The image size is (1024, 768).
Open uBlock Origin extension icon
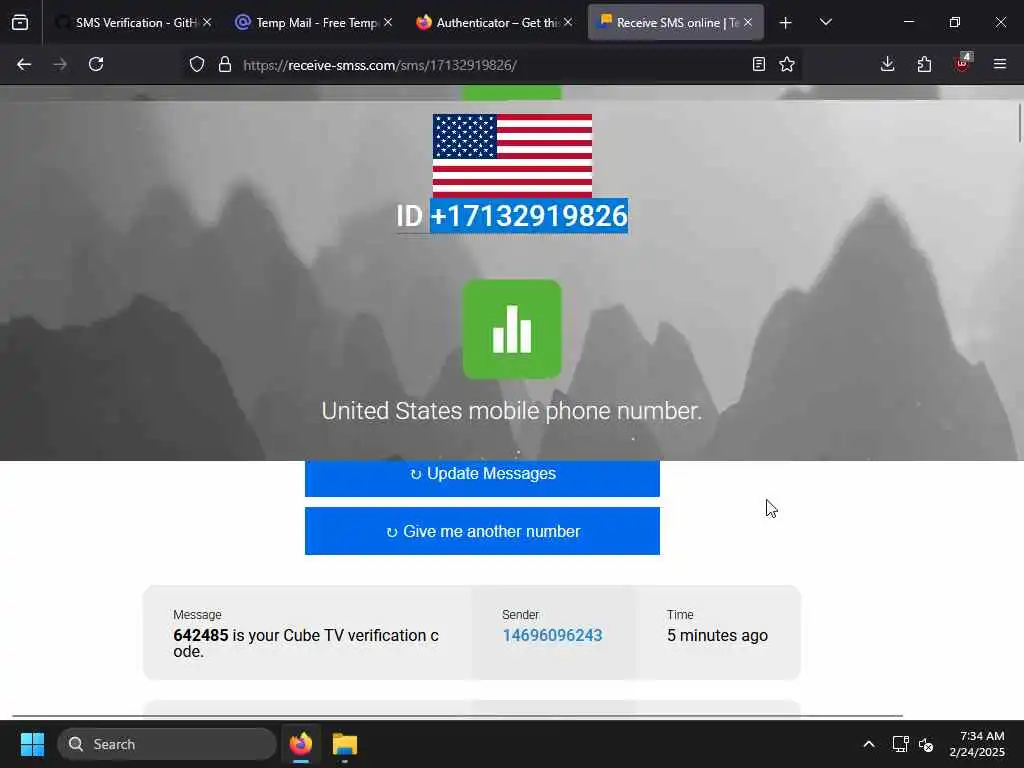click(x=962, y=63)
